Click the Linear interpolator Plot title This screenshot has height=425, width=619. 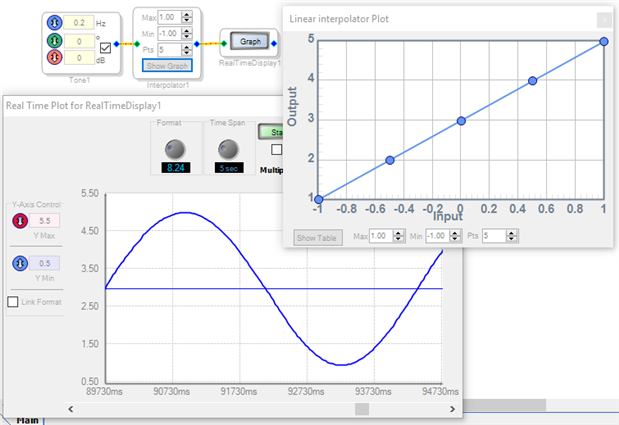pyautogui.click(x=339, y=19)
